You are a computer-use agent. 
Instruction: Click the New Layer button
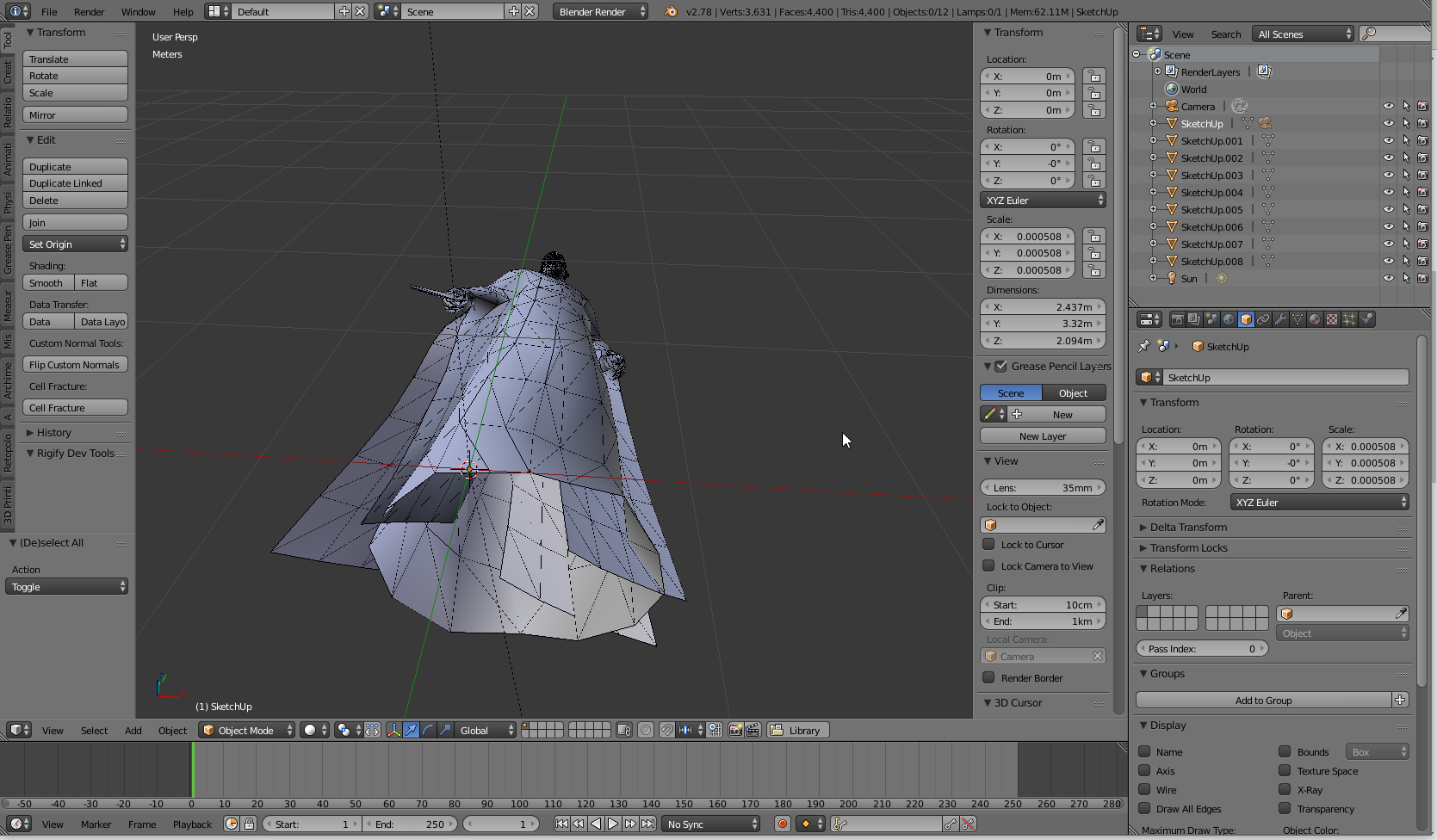click(x=1043, y=436)
